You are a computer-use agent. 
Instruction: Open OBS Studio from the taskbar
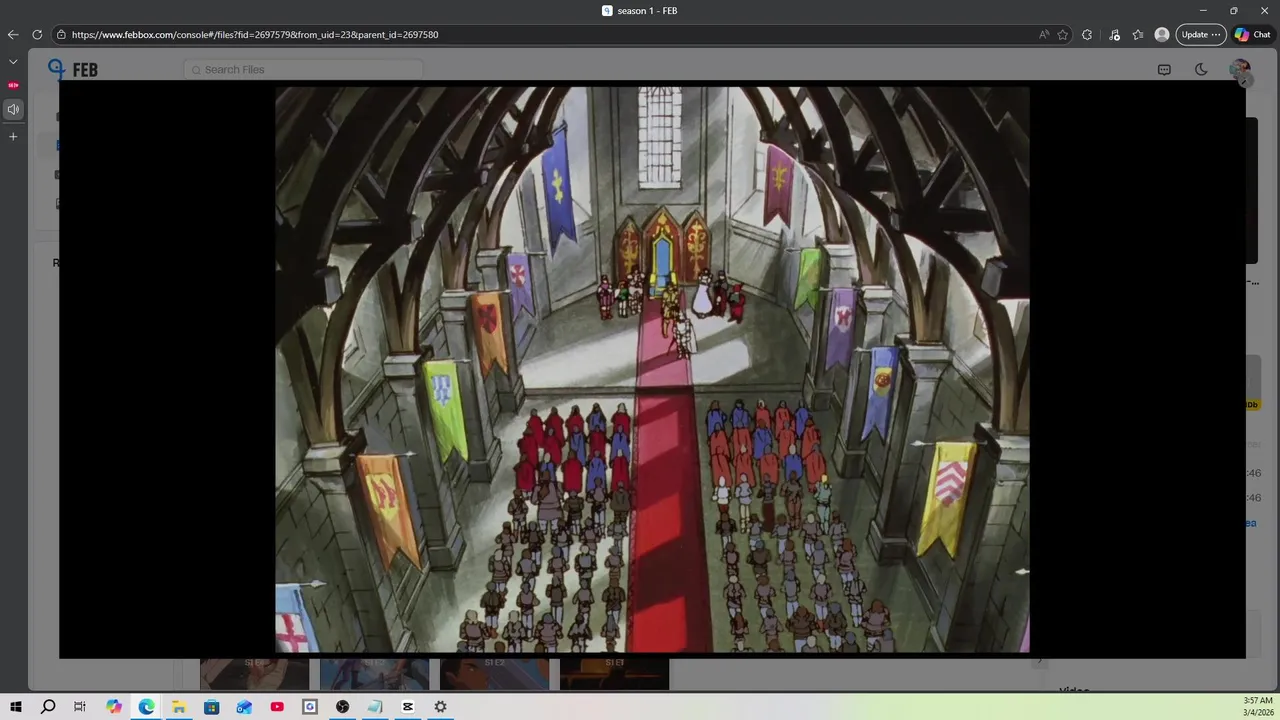(x=343, y=707)
